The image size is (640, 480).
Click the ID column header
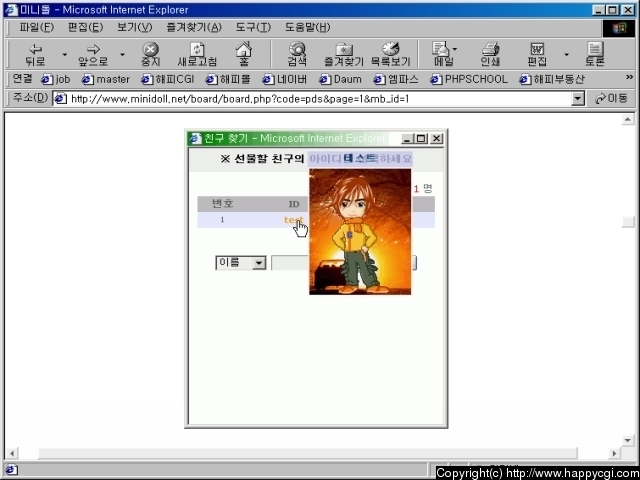(294, 204)
